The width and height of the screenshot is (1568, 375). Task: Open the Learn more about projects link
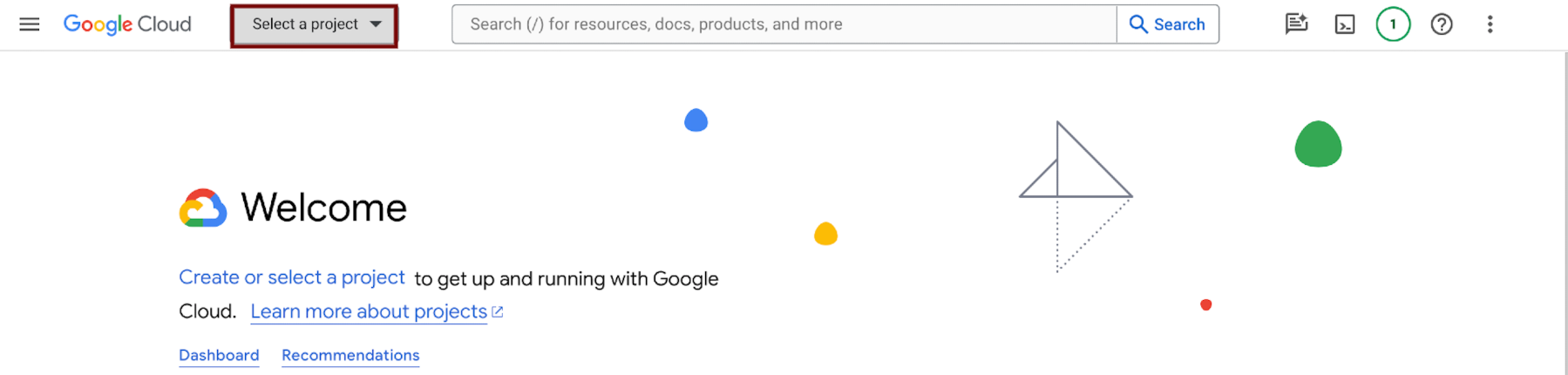(x=369, y=311)
